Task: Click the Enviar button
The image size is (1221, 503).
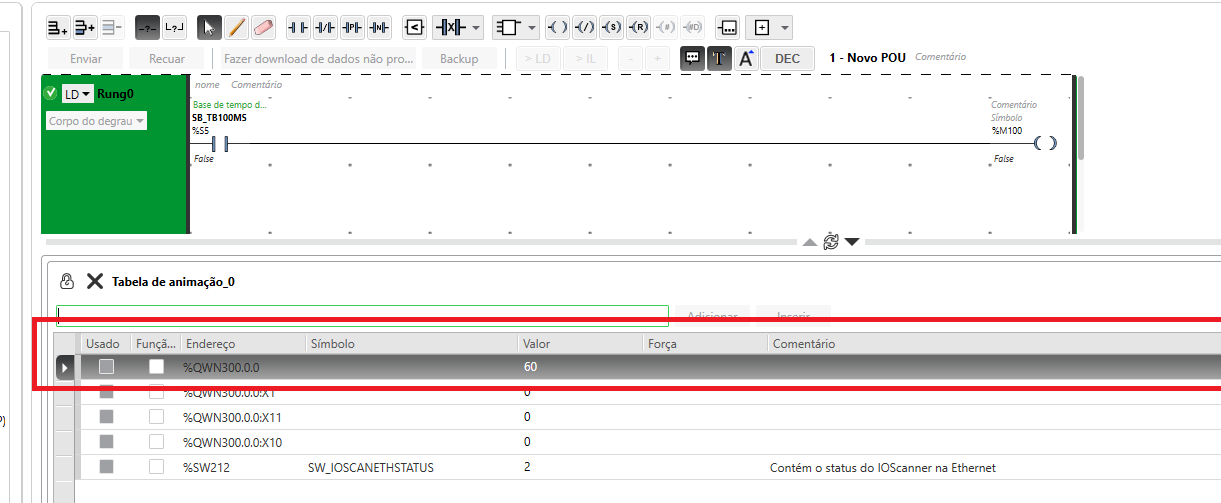Action: tap(86, 58)
